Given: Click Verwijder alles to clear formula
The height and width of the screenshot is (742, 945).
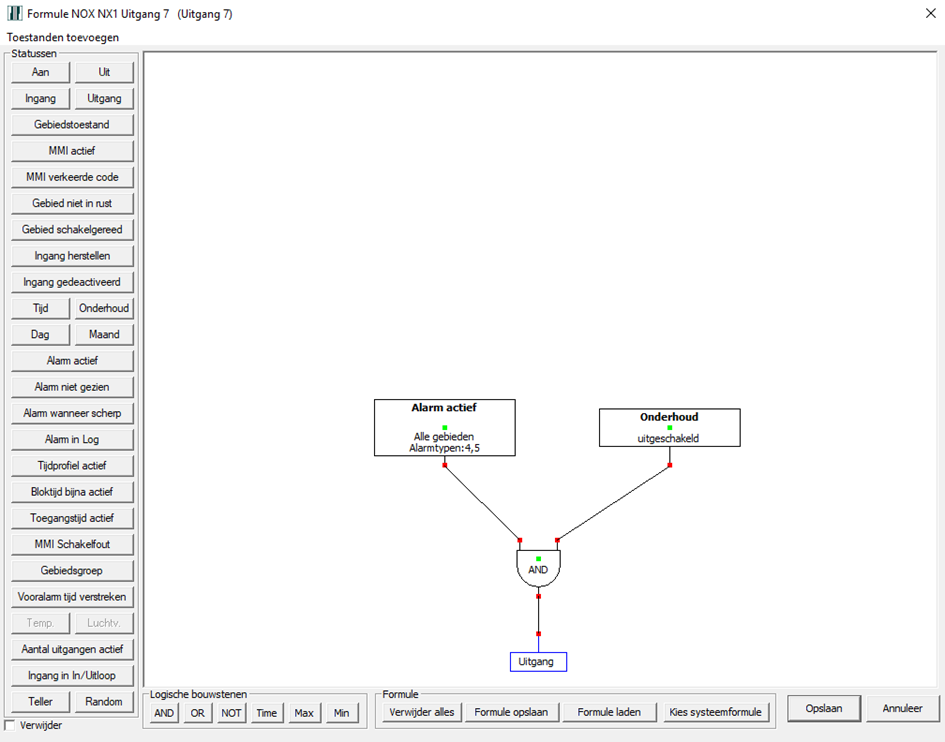Looking at the screenshot, I should click(x=421, y=713).
